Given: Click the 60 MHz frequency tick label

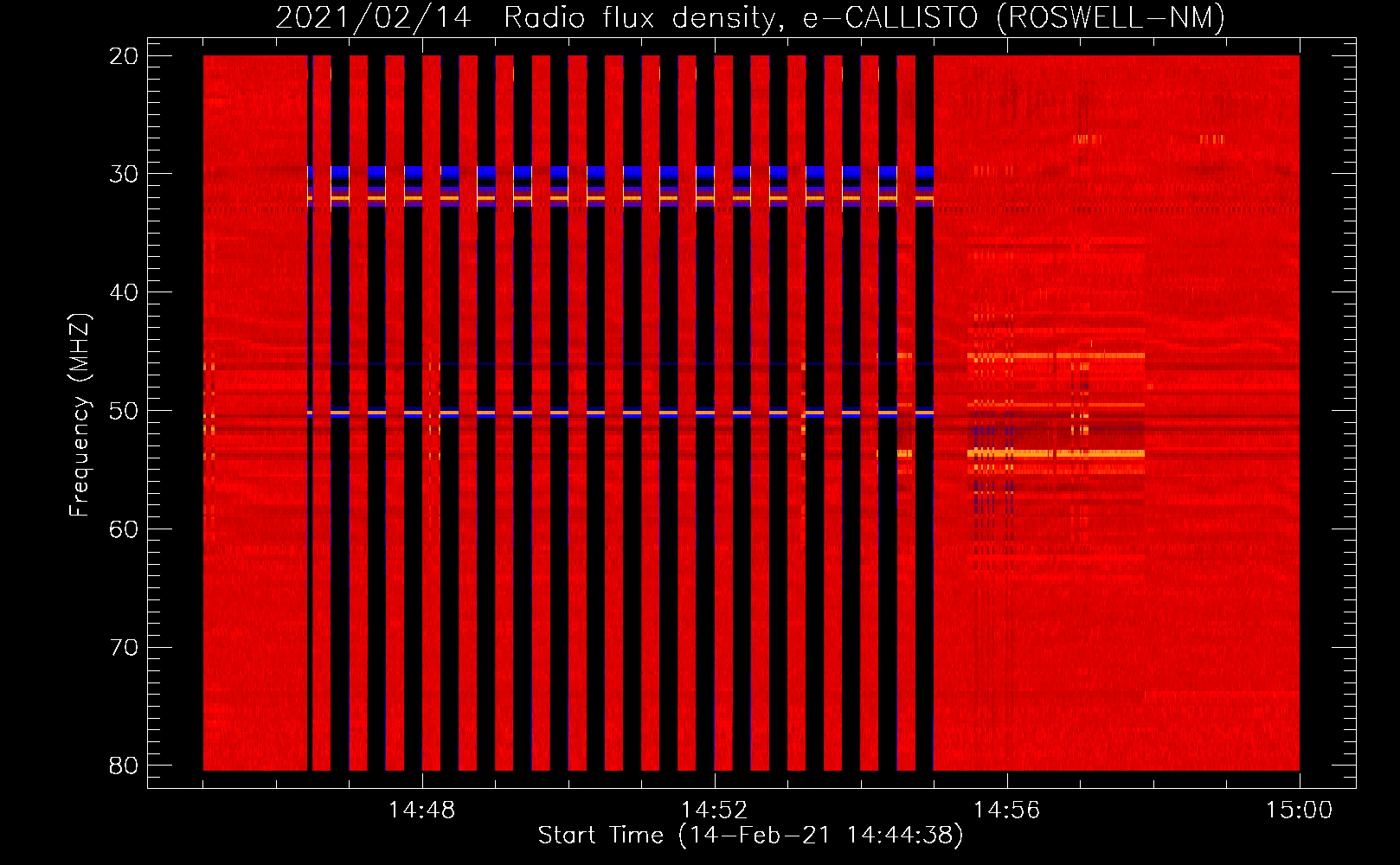Looking at the screenshot, I should pos(125,529).
